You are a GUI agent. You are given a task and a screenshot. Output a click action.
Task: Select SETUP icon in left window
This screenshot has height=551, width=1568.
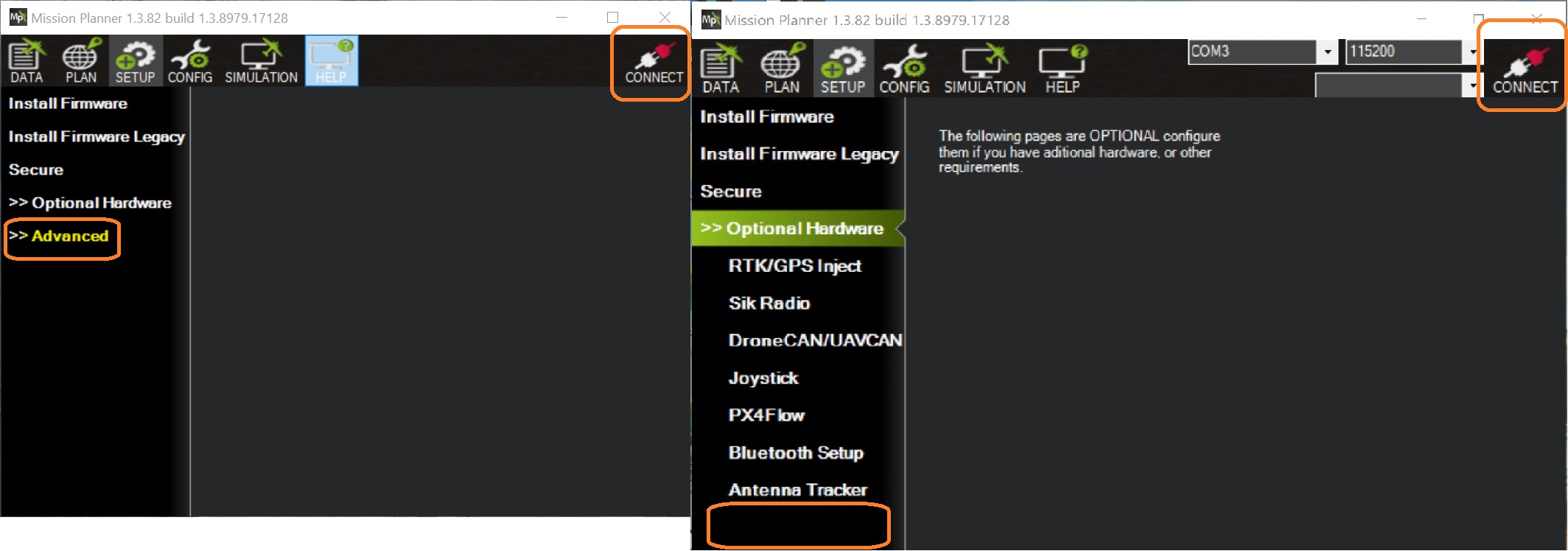(136, 62)
